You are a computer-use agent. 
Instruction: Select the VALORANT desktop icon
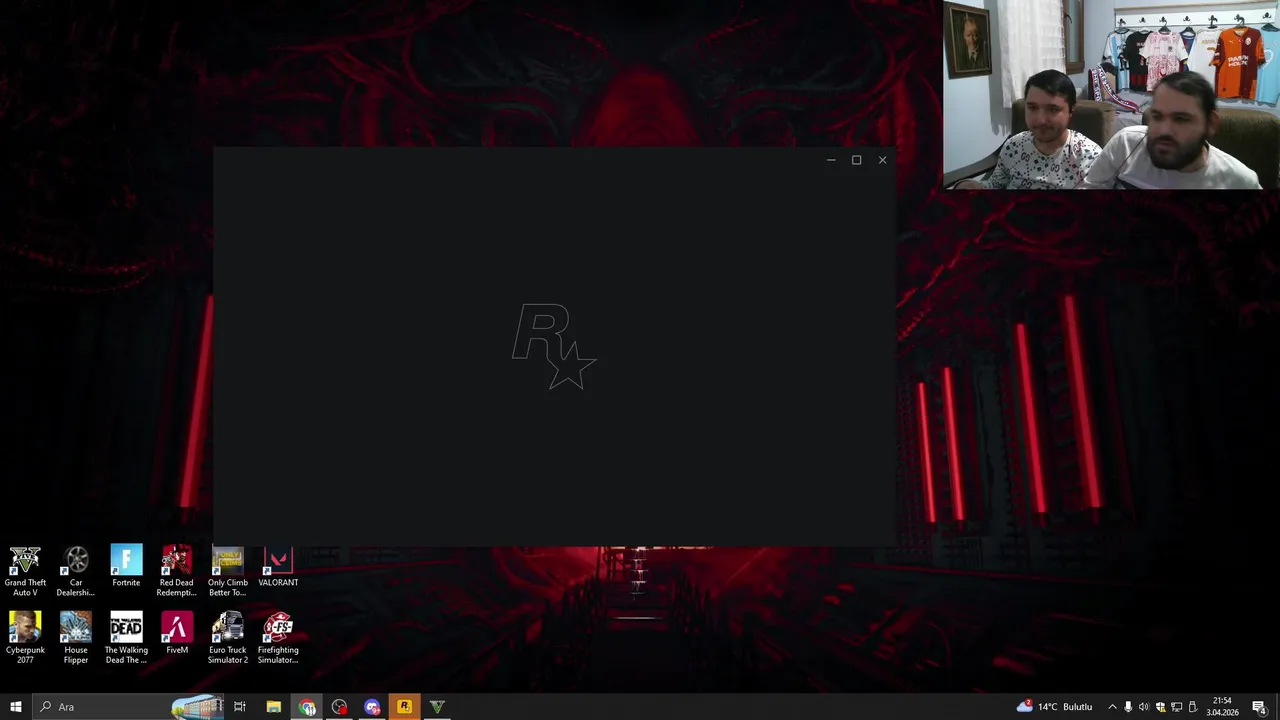[278, 566]
